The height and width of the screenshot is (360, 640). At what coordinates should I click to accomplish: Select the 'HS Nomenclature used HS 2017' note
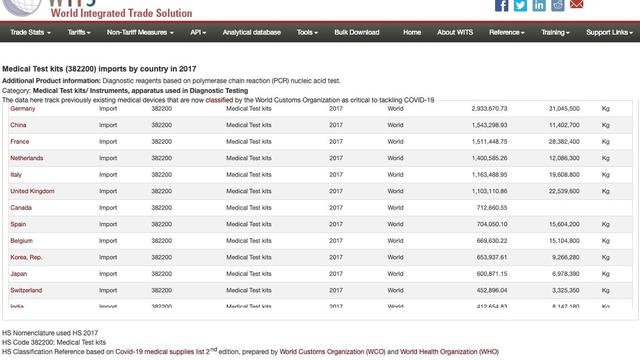coord(50,333)
